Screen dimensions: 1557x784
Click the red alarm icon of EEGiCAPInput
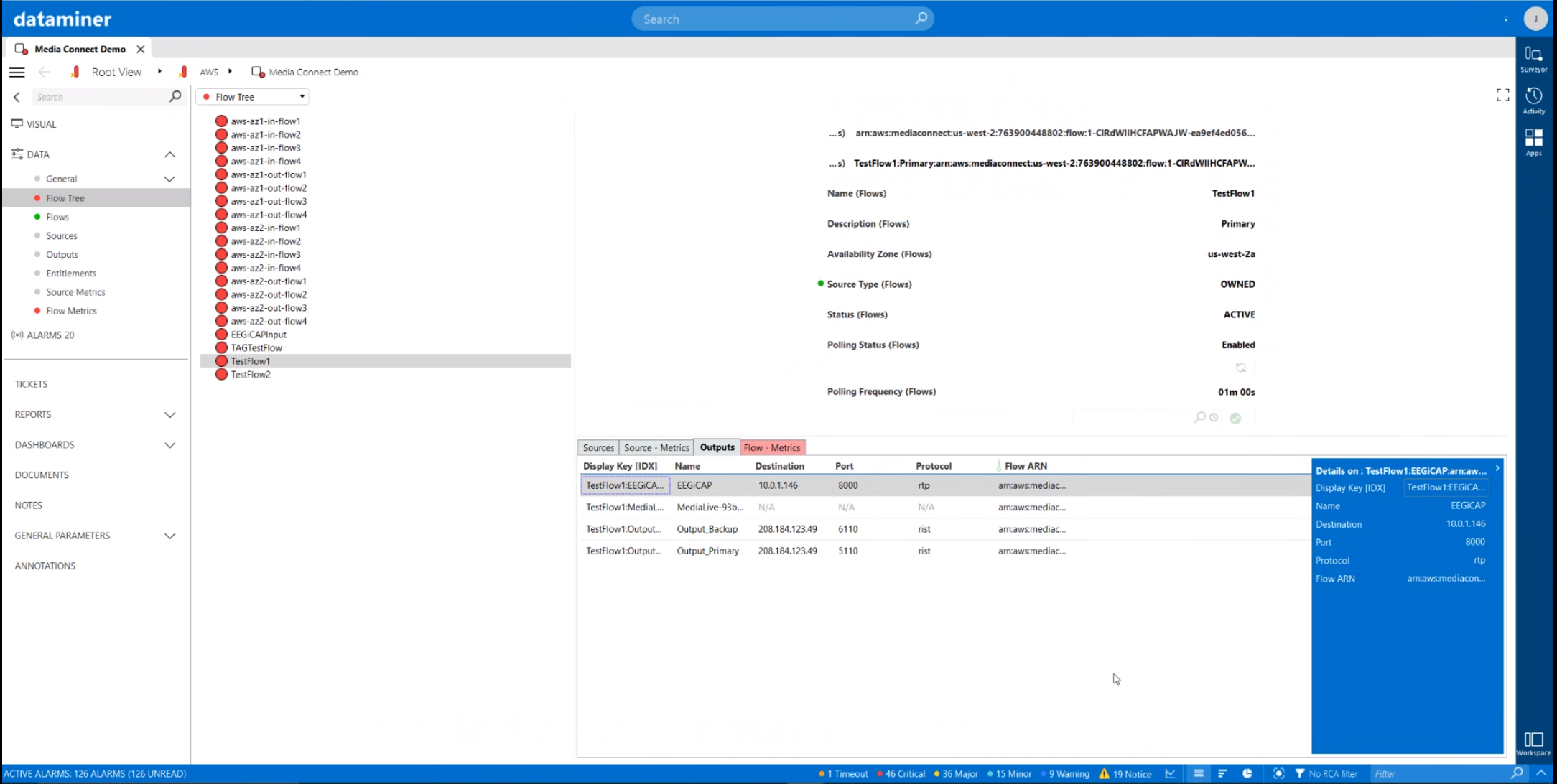click(x=221, y=335)
